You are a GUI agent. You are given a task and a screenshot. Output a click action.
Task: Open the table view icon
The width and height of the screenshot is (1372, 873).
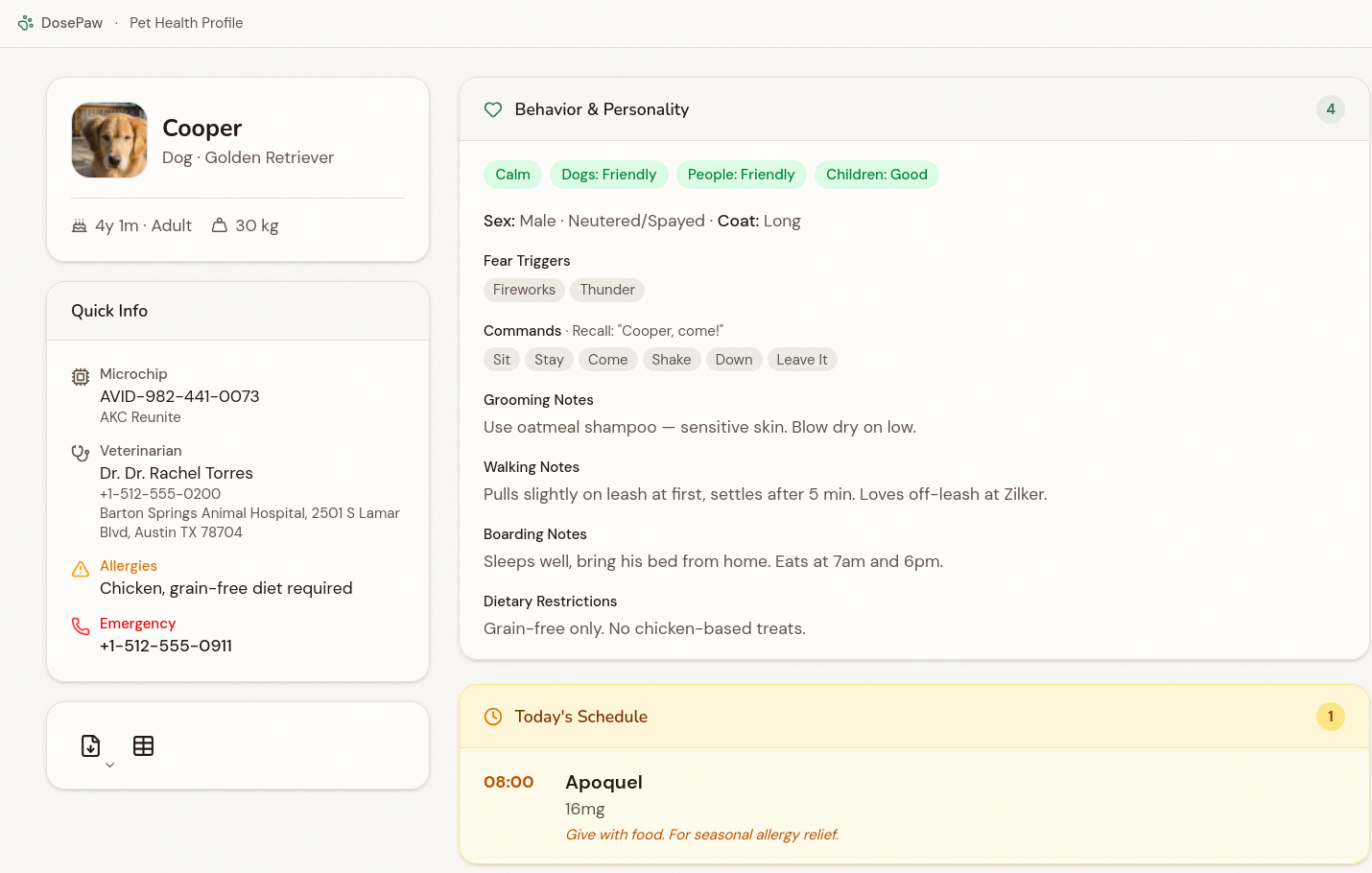[143, 745]
